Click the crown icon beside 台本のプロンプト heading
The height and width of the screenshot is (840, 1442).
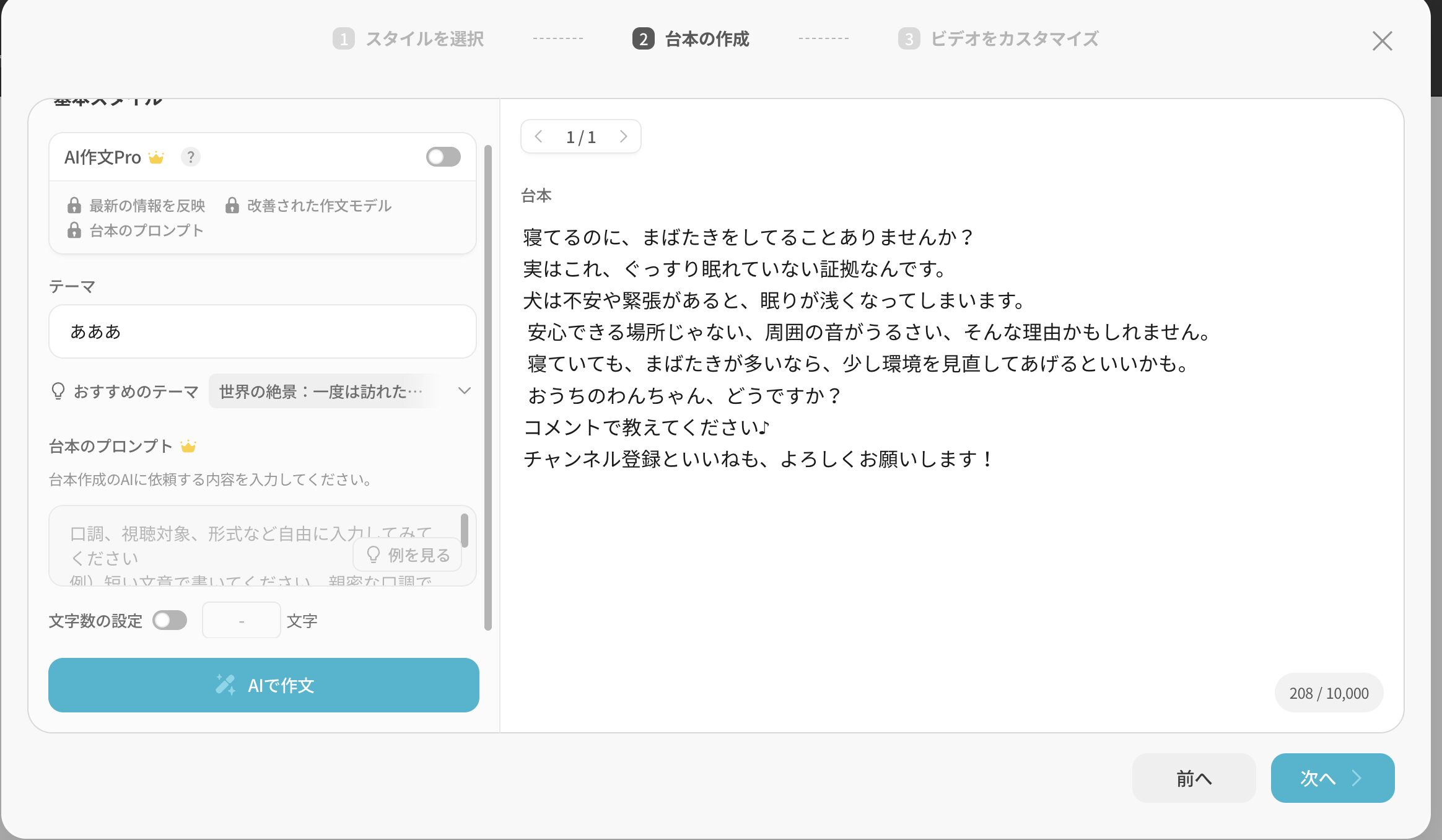(188, 446)
